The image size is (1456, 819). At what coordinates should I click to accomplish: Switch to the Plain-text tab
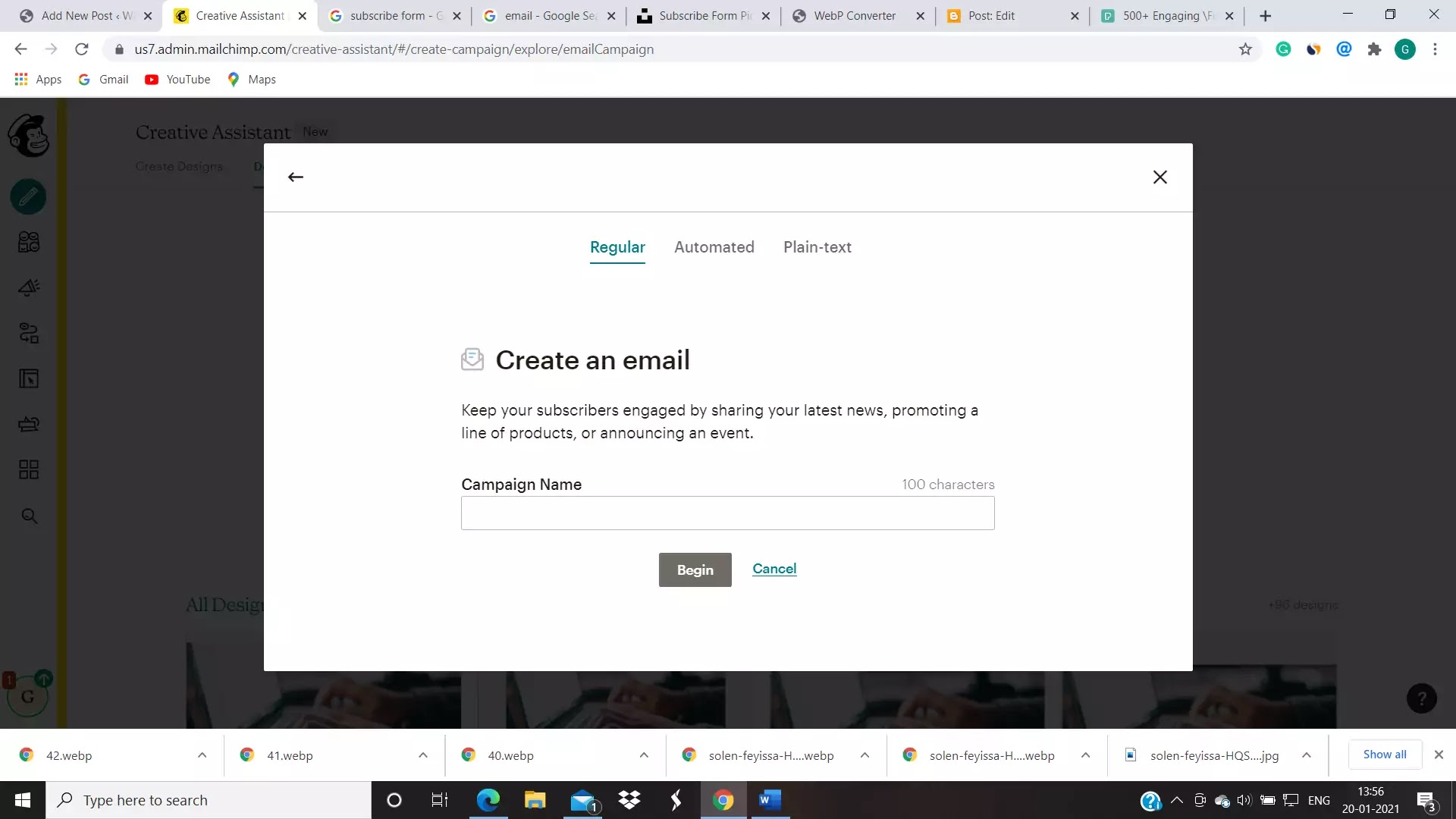(817, 247)
